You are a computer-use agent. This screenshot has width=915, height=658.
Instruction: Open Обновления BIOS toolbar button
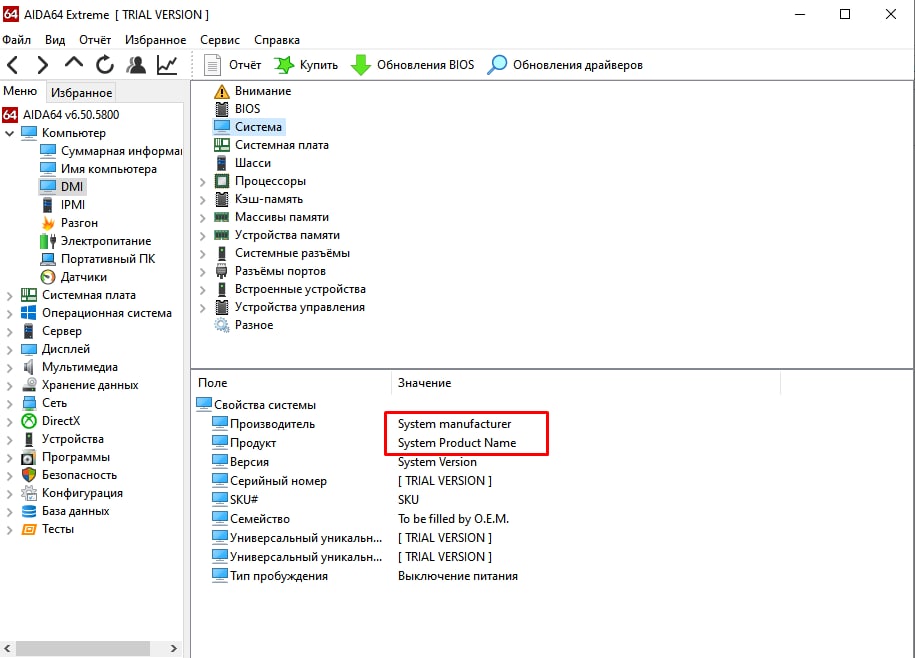click(x=413, y=65)
